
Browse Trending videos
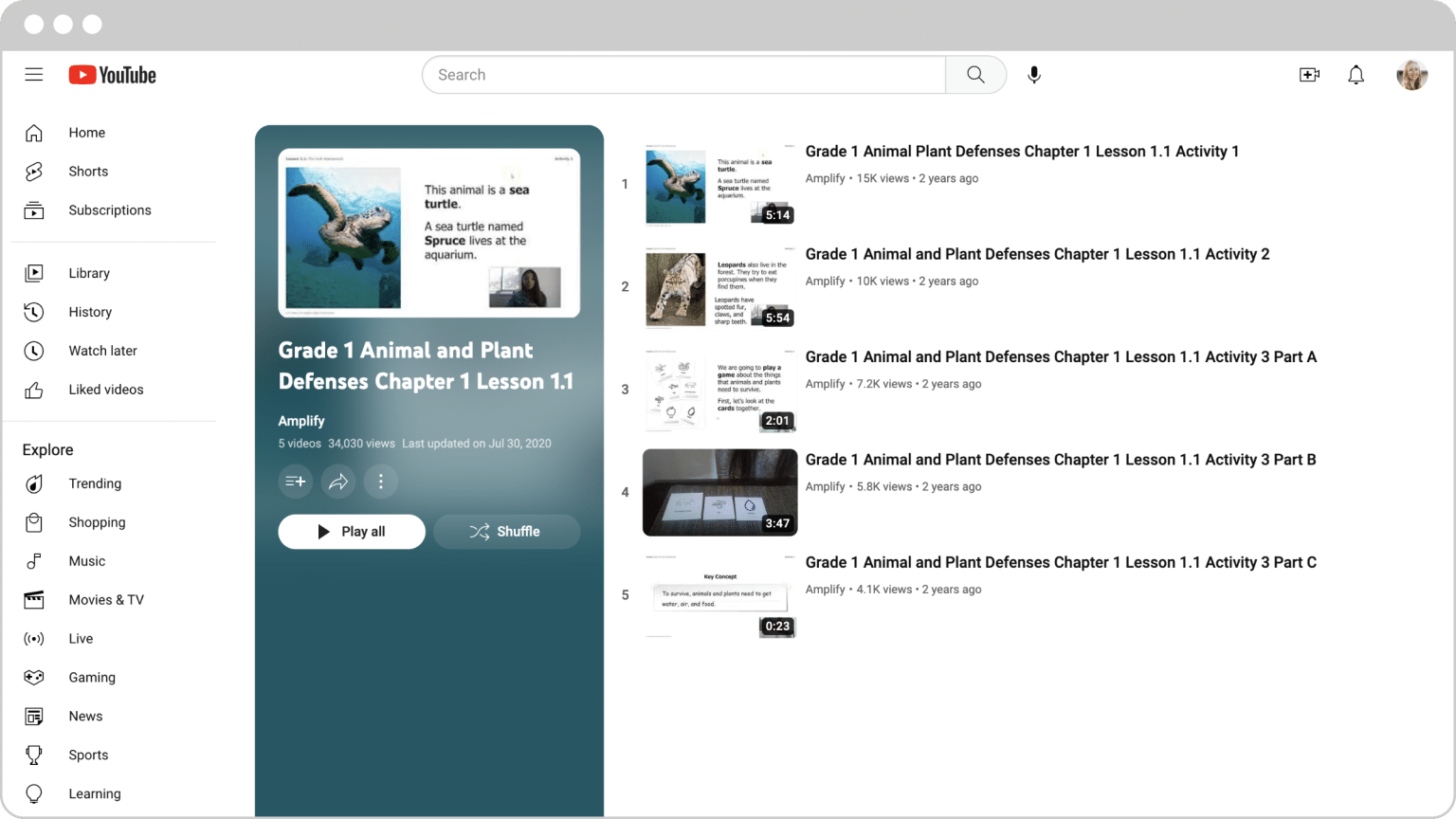point(95,483)
